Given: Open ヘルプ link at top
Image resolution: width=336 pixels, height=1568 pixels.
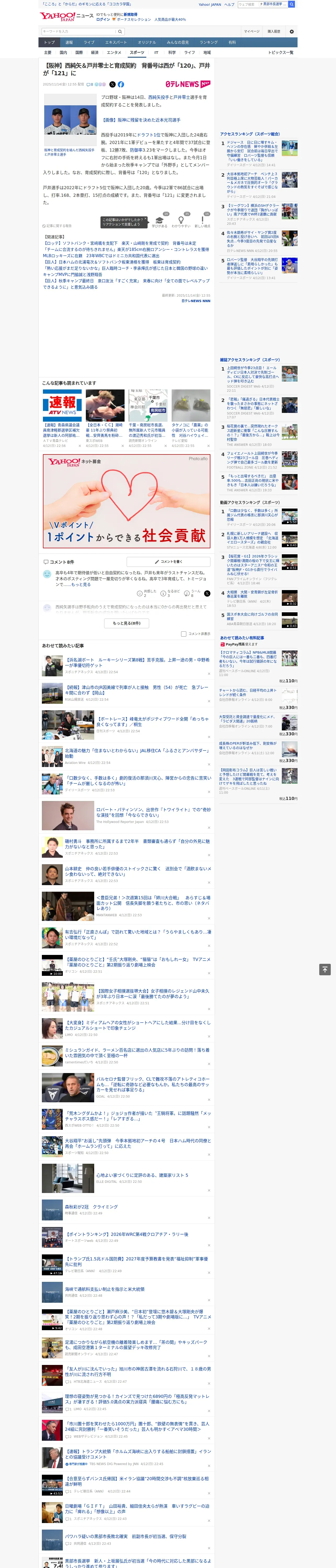Looking at the screenshot, I should [x=229, y=4].
